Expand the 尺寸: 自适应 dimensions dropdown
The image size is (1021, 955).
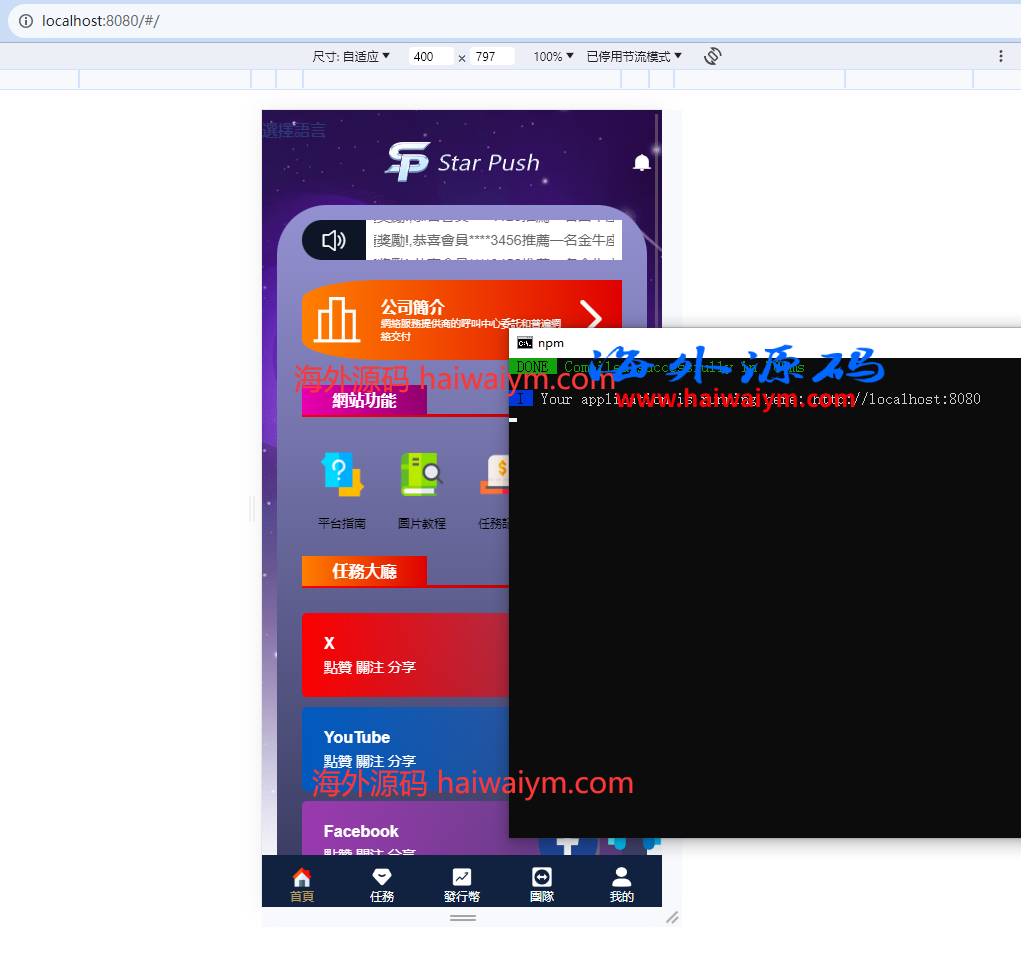coord(351,57)
